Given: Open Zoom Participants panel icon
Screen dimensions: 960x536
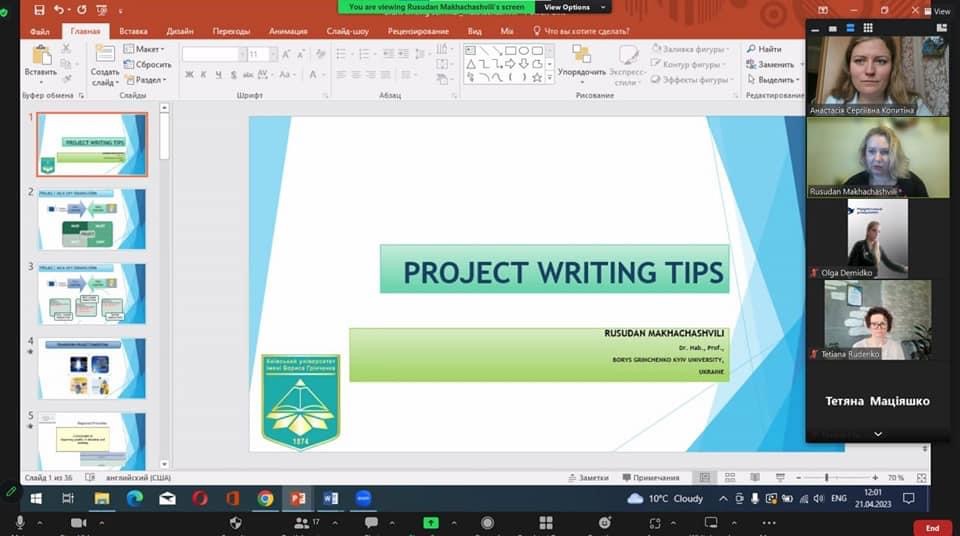Looking at the screenshot, I should [x=301, y=523].
